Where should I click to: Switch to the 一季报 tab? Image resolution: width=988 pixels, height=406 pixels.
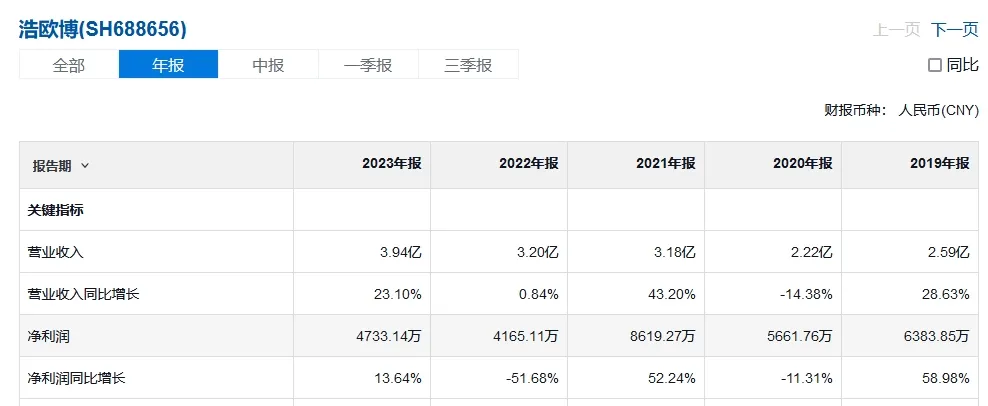pyautogui.click(x=368, y=65)
